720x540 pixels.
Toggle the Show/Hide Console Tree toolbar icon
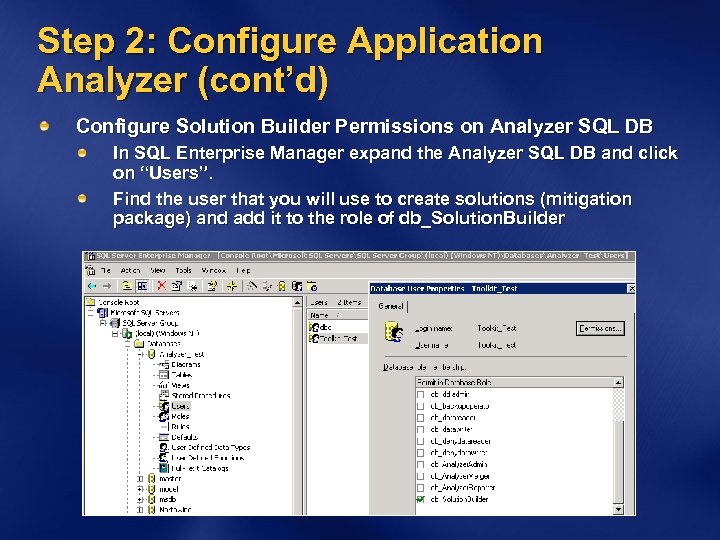[x=142, y=286]
